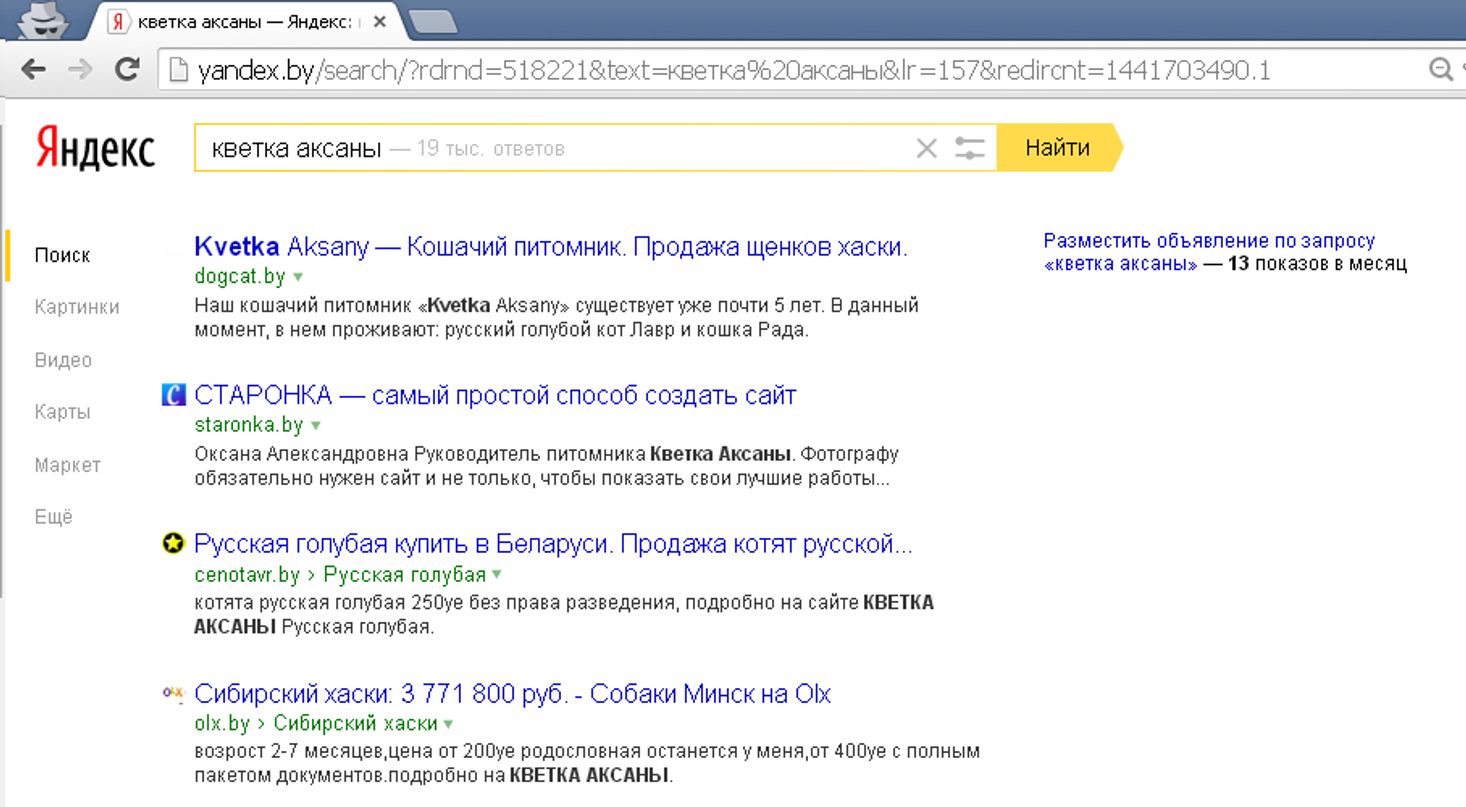Click snippet text about кот Лавр и кошка Рада
The height and width of the screenshot is (807, 1466).
click(501, 330)
